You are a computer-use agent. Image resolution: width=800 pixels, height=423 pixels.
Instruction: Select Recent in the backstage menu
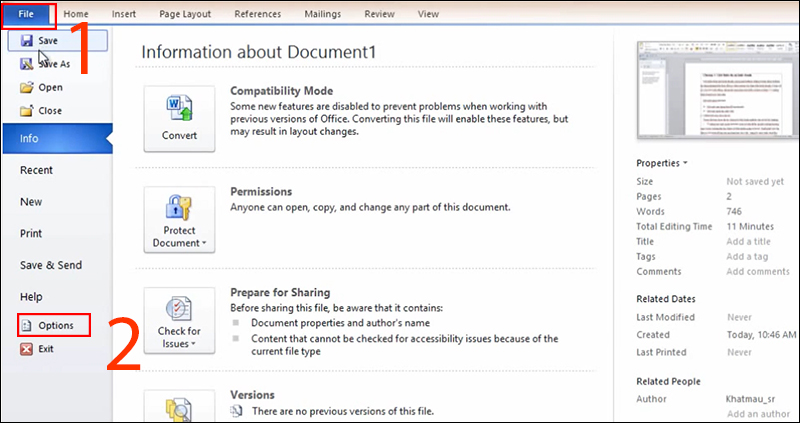pos(37,170)
